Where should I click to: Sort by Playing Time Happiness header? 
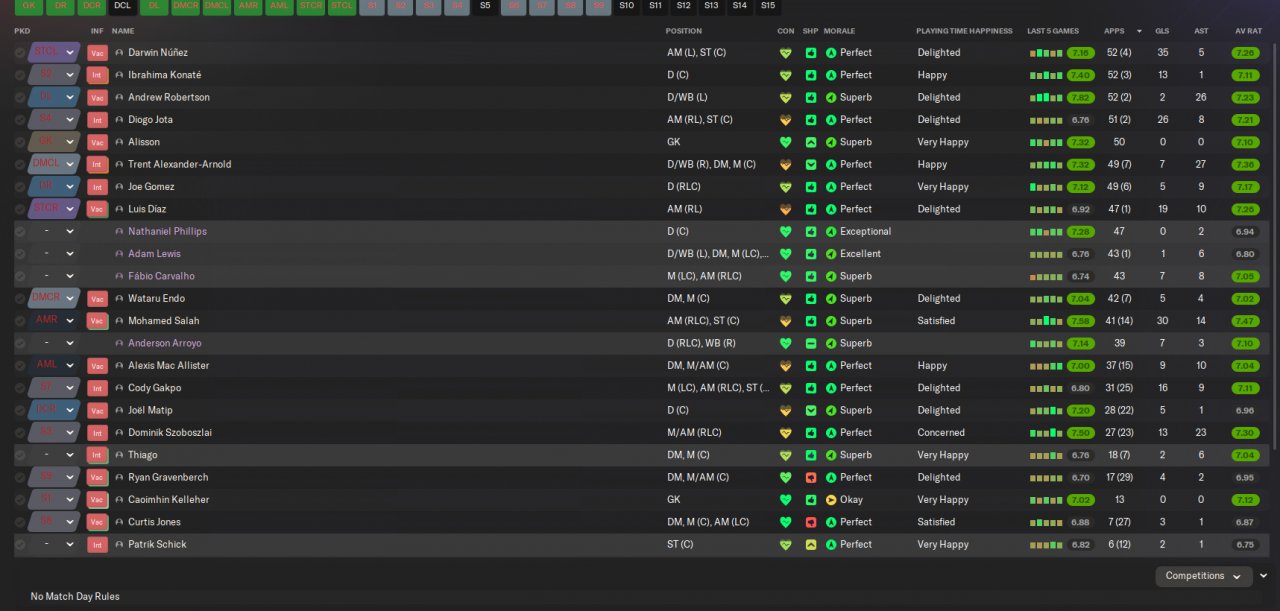964,31
